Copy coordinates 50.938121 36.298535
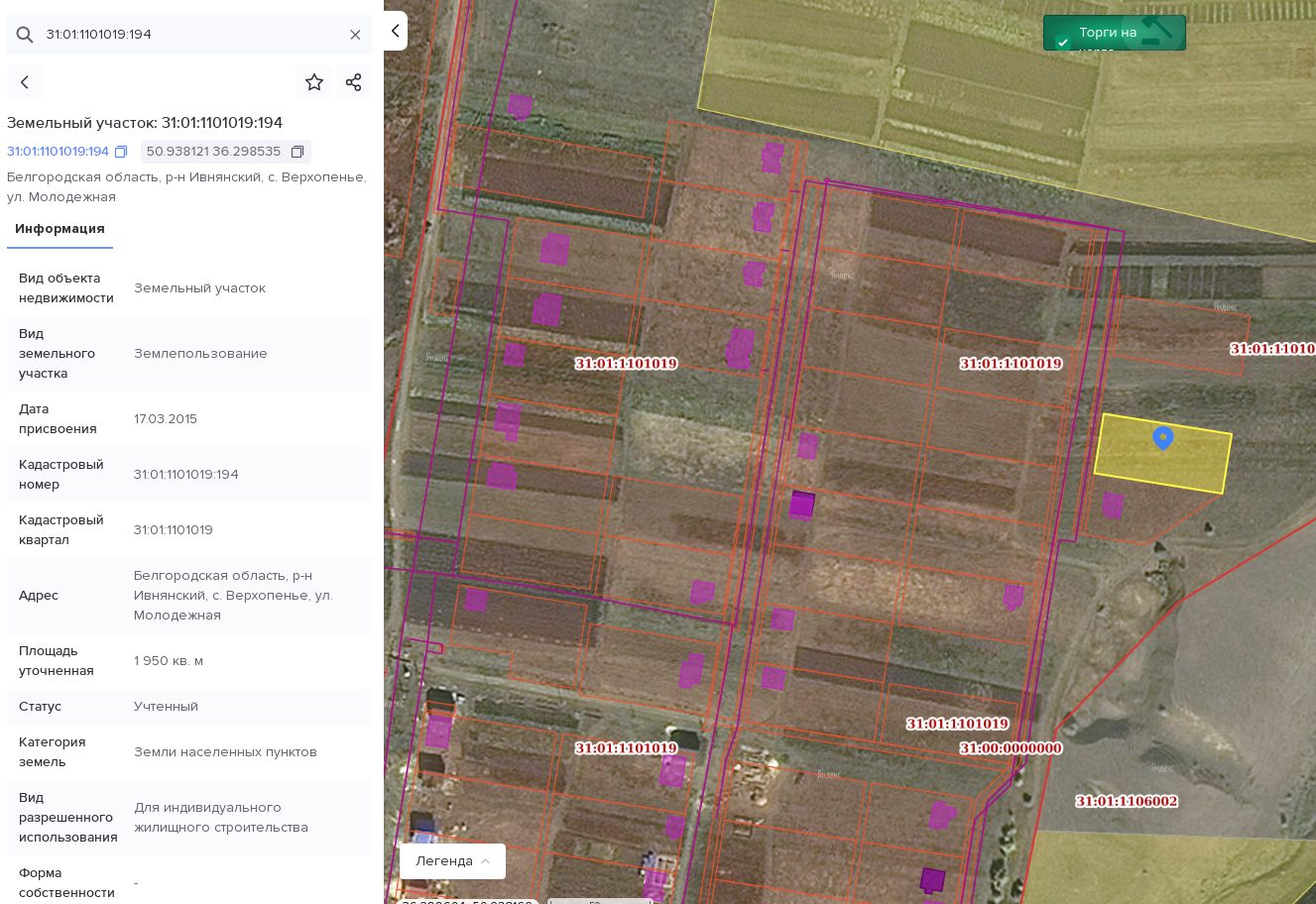 pos(298,152)
